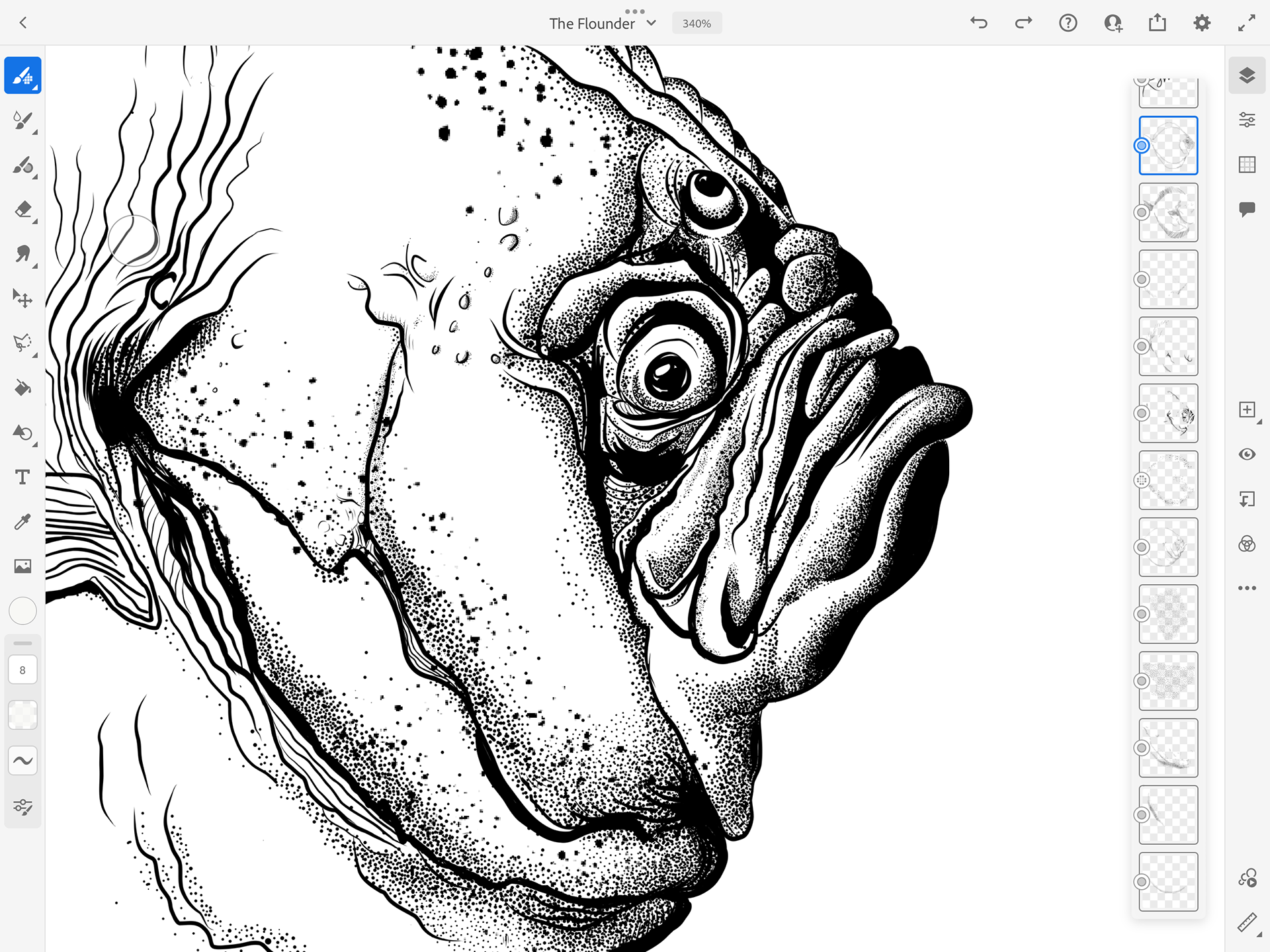Viewport: 1270px width, 952px height.
Task: Activate the Type text tool
Action: tap(22, 477)
